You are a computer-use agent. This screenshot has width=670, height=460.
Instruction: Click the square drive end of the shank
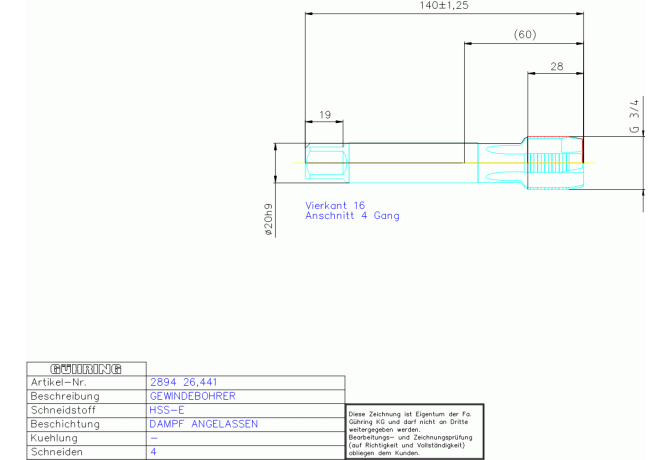324,162
